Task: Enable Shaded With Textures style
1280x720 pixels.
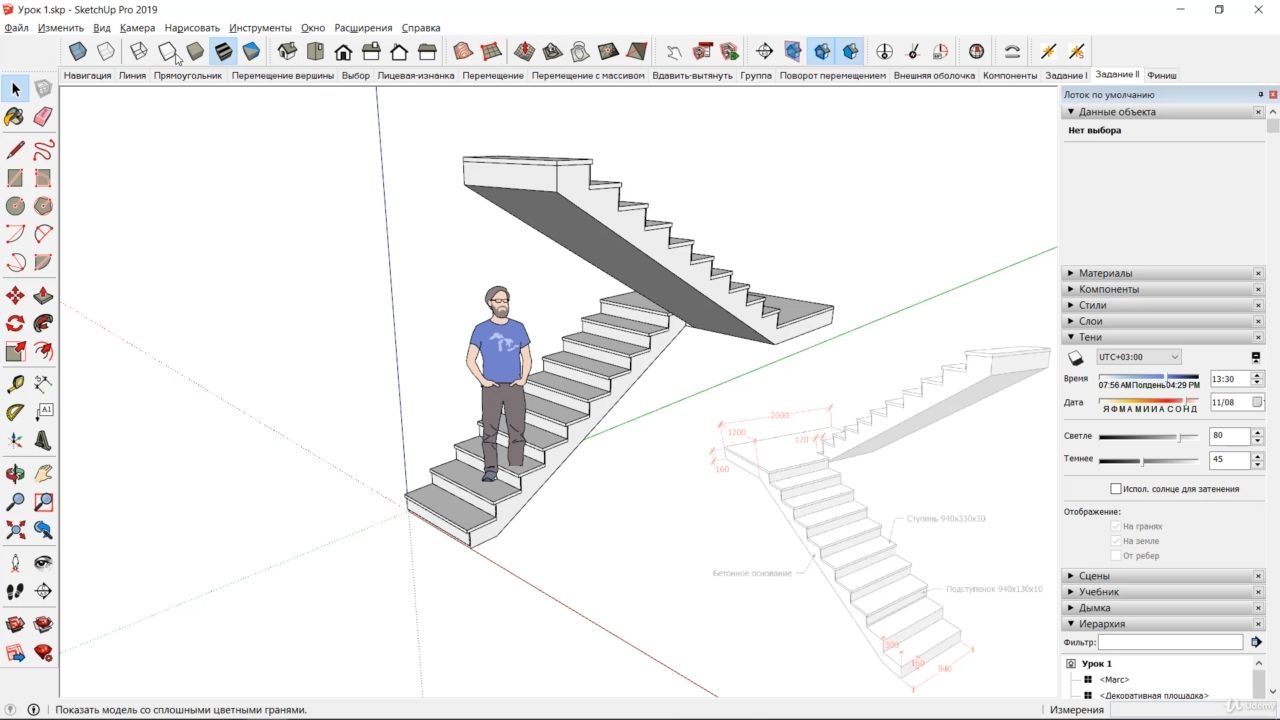Action: (223, 51)
